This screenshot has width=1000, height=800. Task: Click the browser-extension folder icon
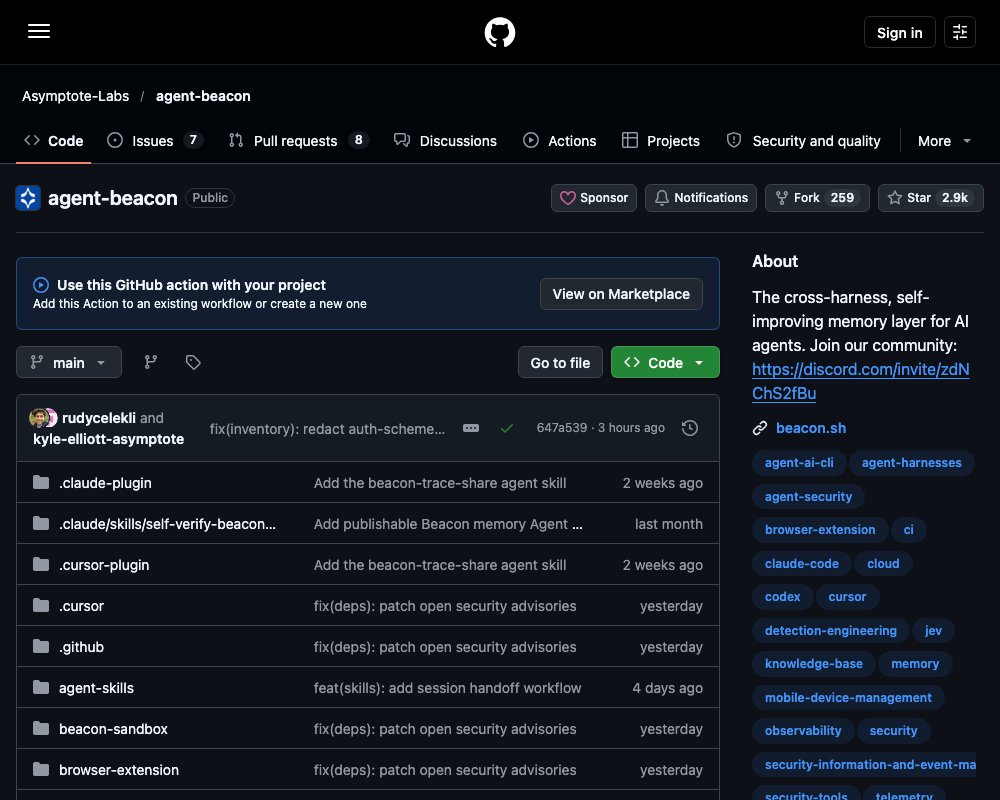tap(41, 769)
